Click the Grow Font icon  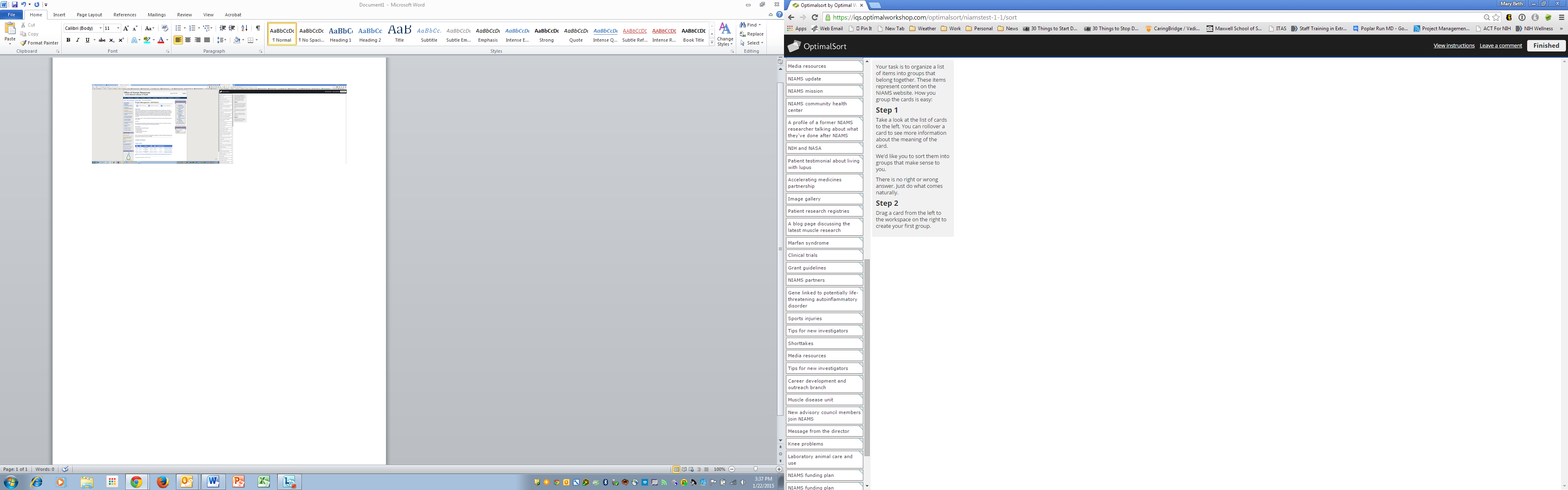coord(126,28)
